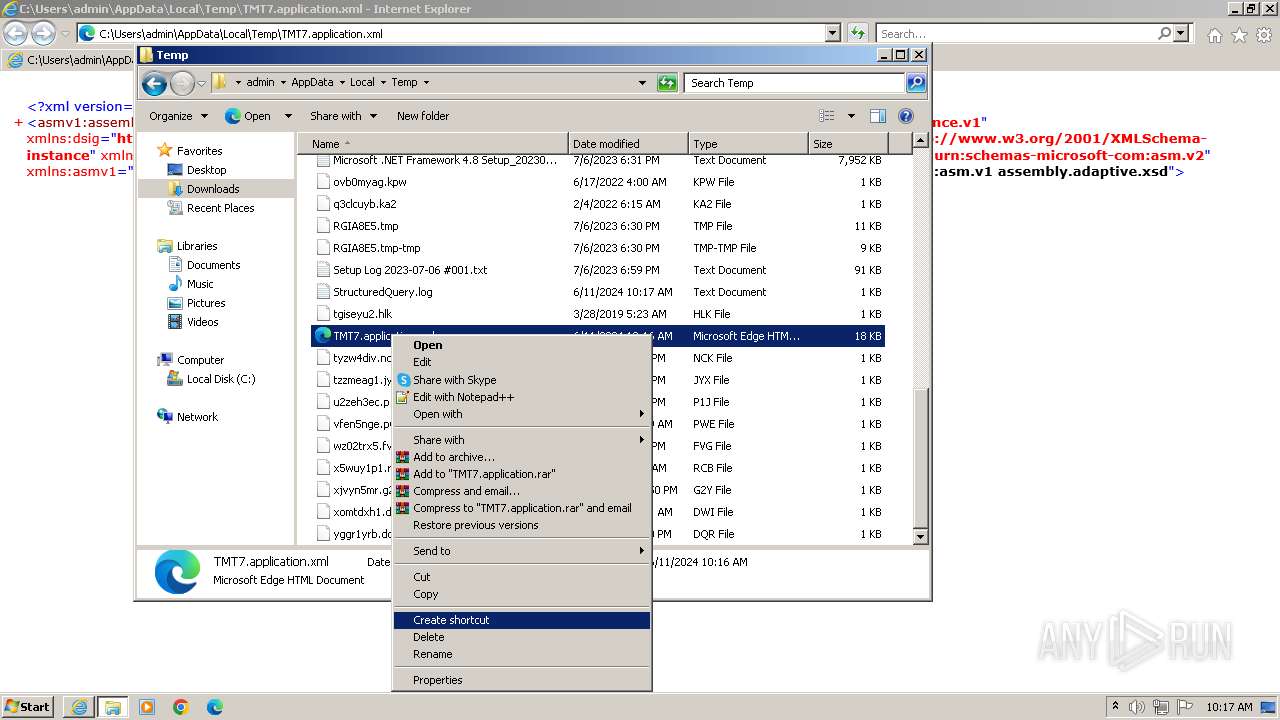The width and height of the screenshot is (1280, 720).
Task: Sort files by Date modified column
Action: pyautogui.click(x=628, y=144)
